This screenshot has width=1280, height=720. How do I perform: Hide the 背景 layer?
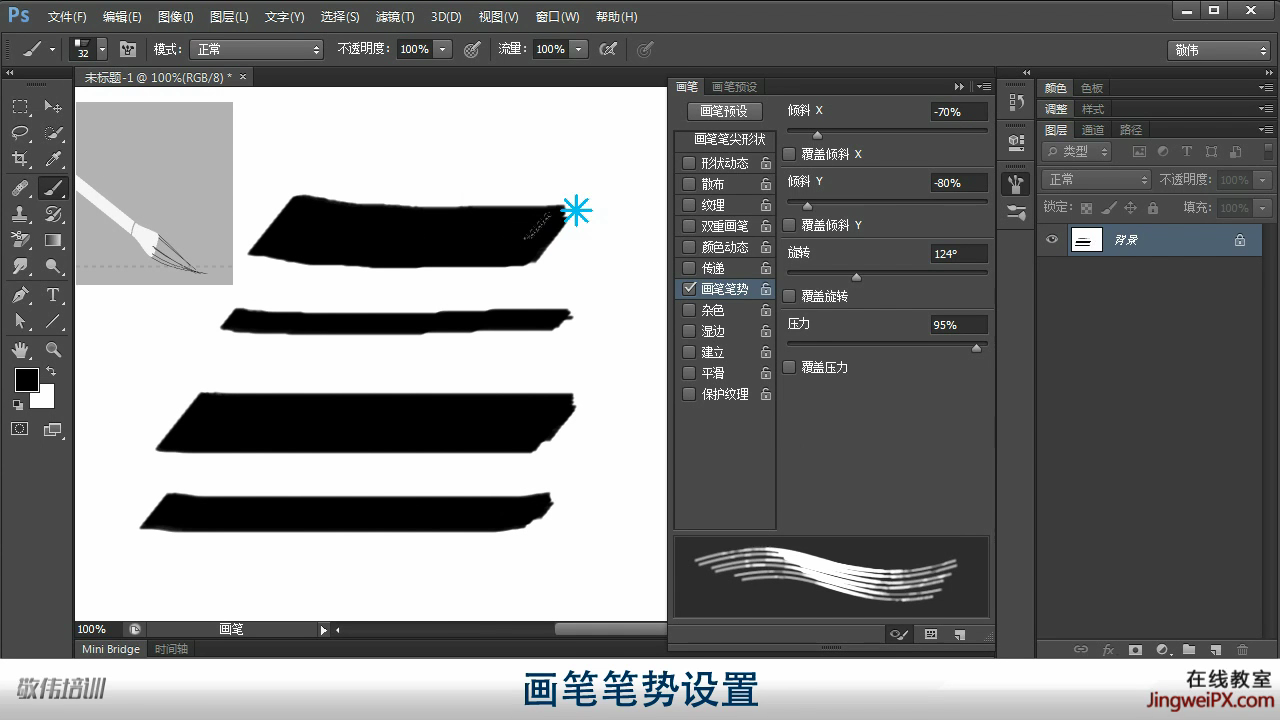[1051, 240]
